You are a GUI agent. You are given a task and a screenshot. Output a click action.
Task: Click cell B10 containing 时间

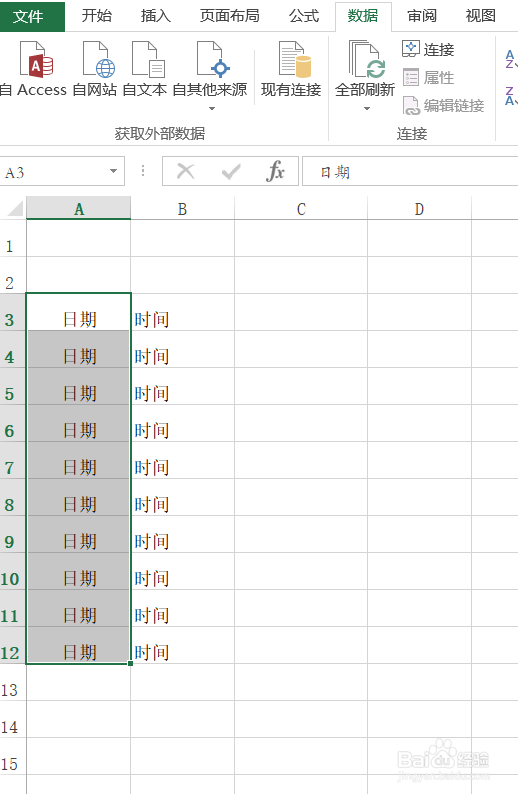(x=182, y=571)
